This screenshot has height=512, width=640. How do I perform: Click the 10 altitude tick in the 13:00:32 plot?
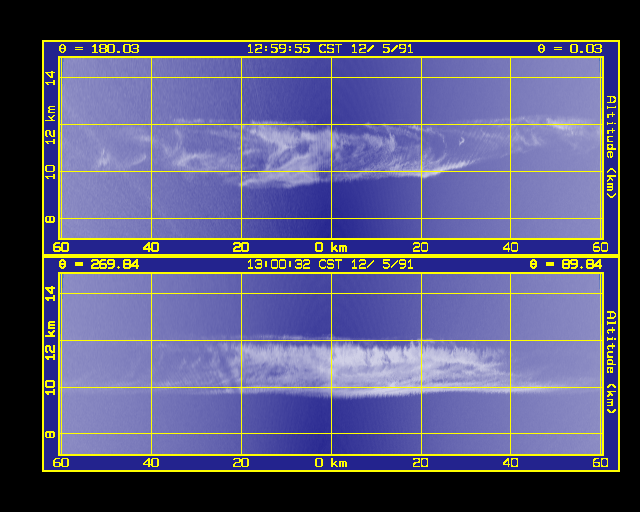[x=51, y=387]
